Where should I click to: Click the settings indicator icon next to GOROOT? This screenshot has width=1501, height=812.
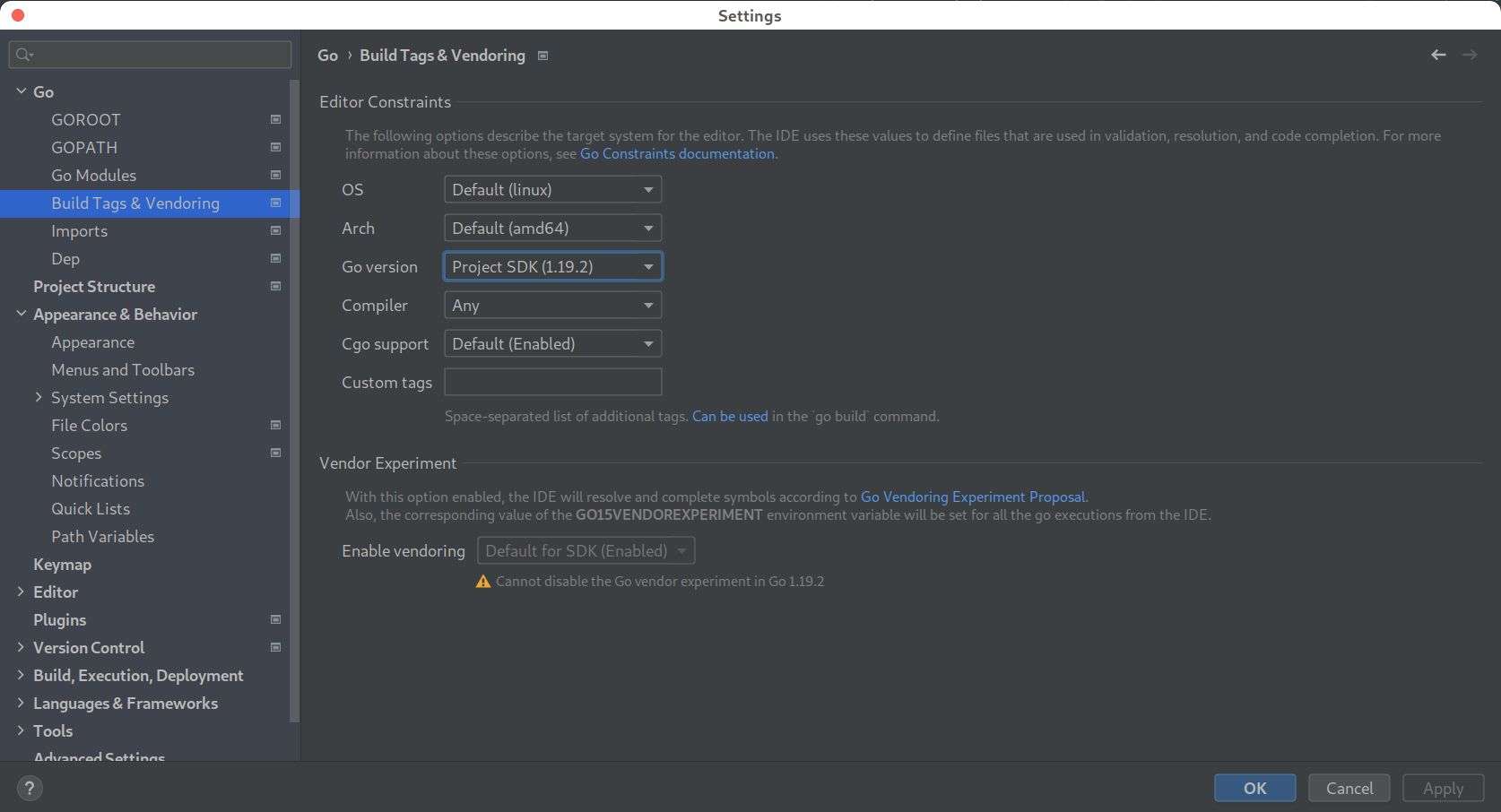(275, 119)
